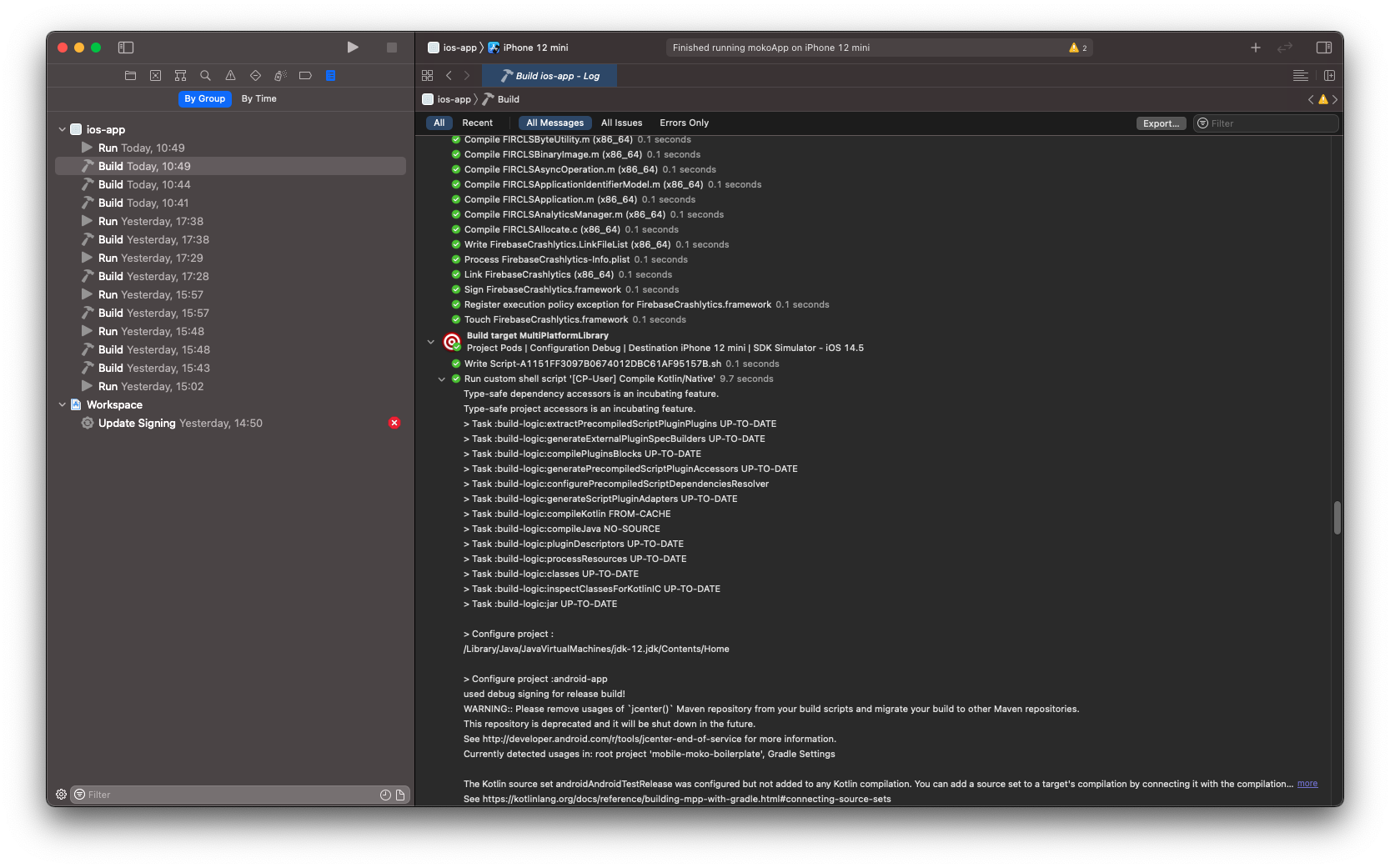This screenshot has width=1390, height=868.
Task: Show All Issues in log
Action: [622, 123]
